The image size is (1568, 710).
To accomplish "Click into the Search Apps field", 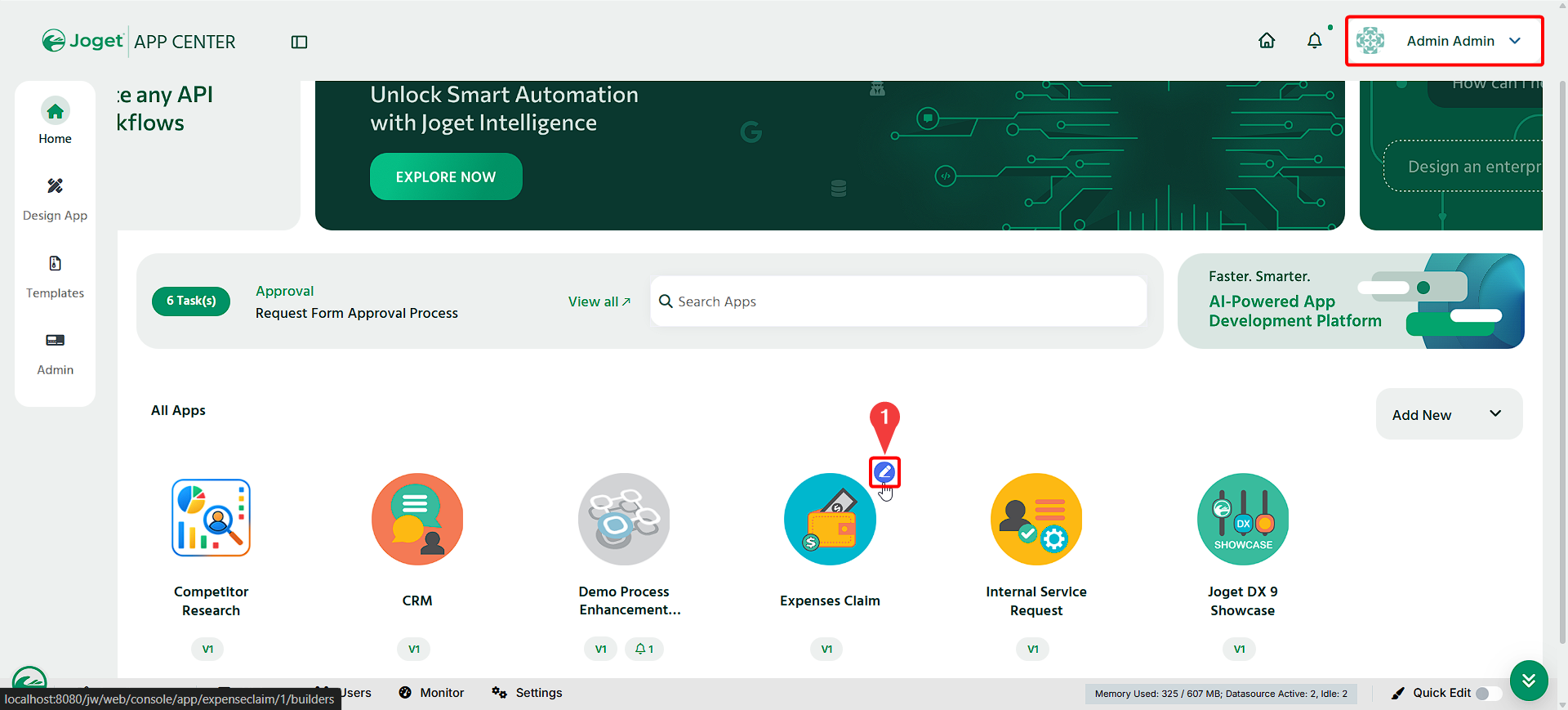I will 898,301.
